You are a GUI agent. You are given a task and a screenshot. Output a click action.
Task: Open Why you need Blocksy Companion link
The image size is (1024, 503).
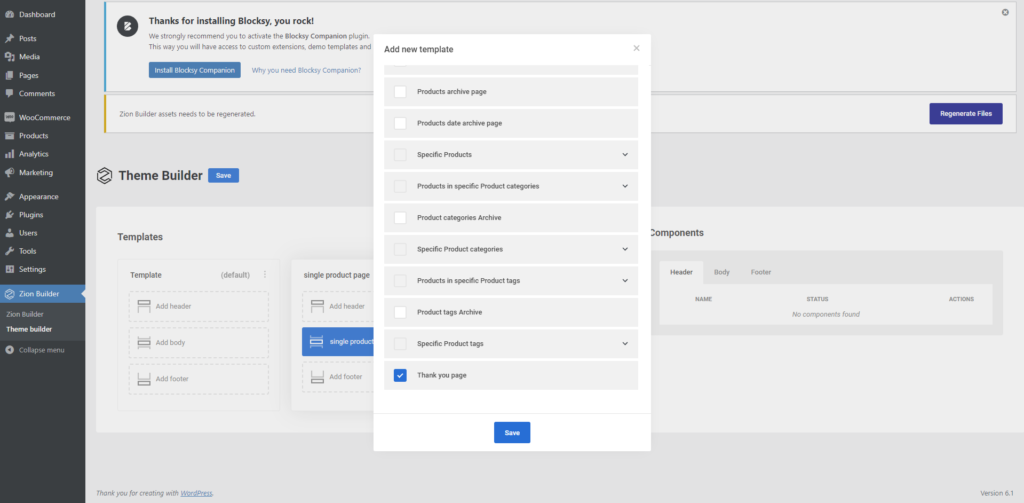(306, 70)
